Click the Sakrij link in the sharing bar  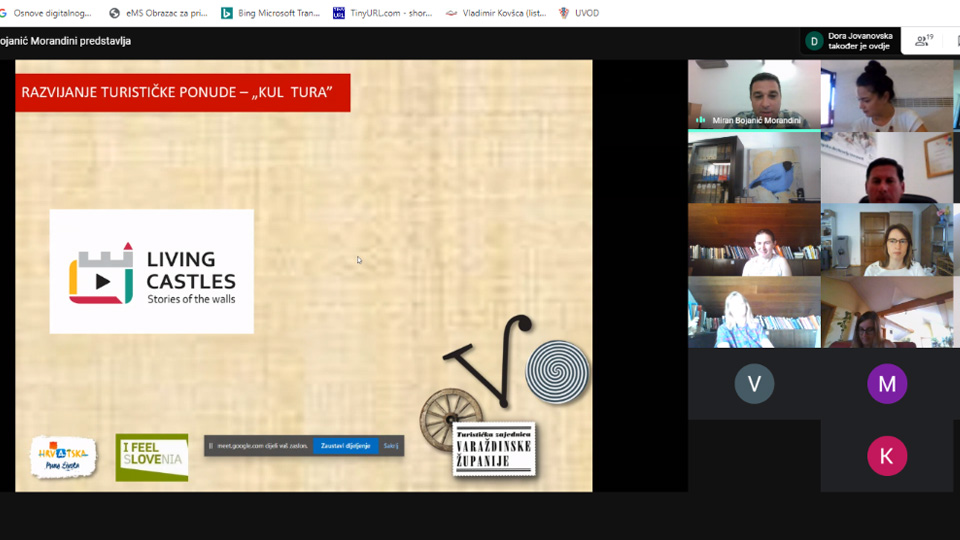[391, 446]
